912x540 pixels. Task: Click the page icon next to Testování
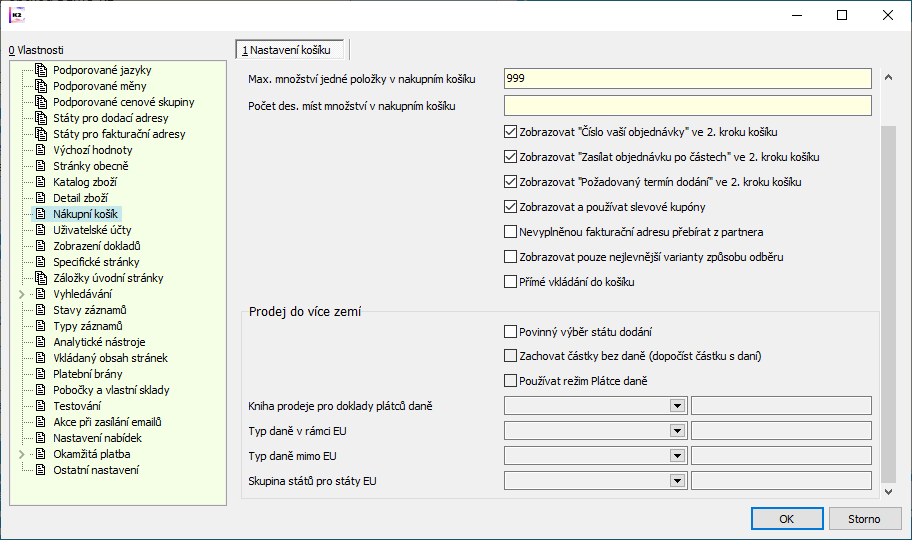(41, 406)
